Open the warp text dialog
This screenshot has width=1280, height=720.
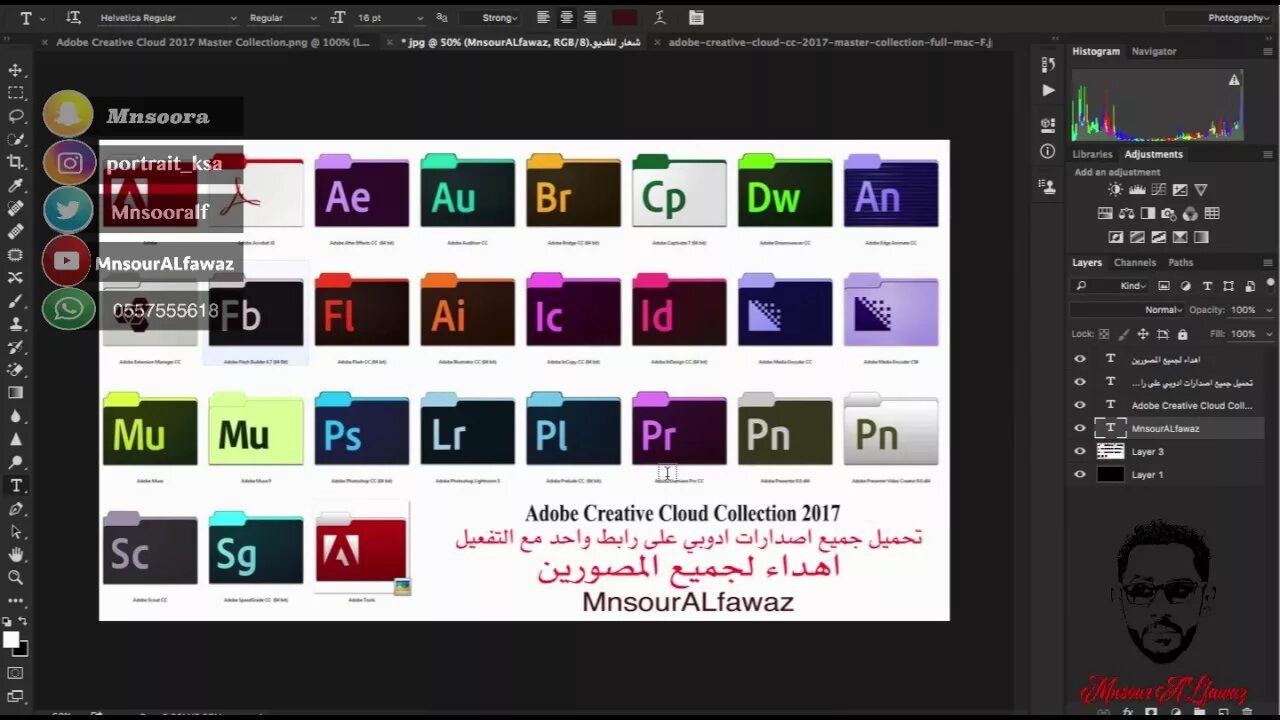[660, 18]
